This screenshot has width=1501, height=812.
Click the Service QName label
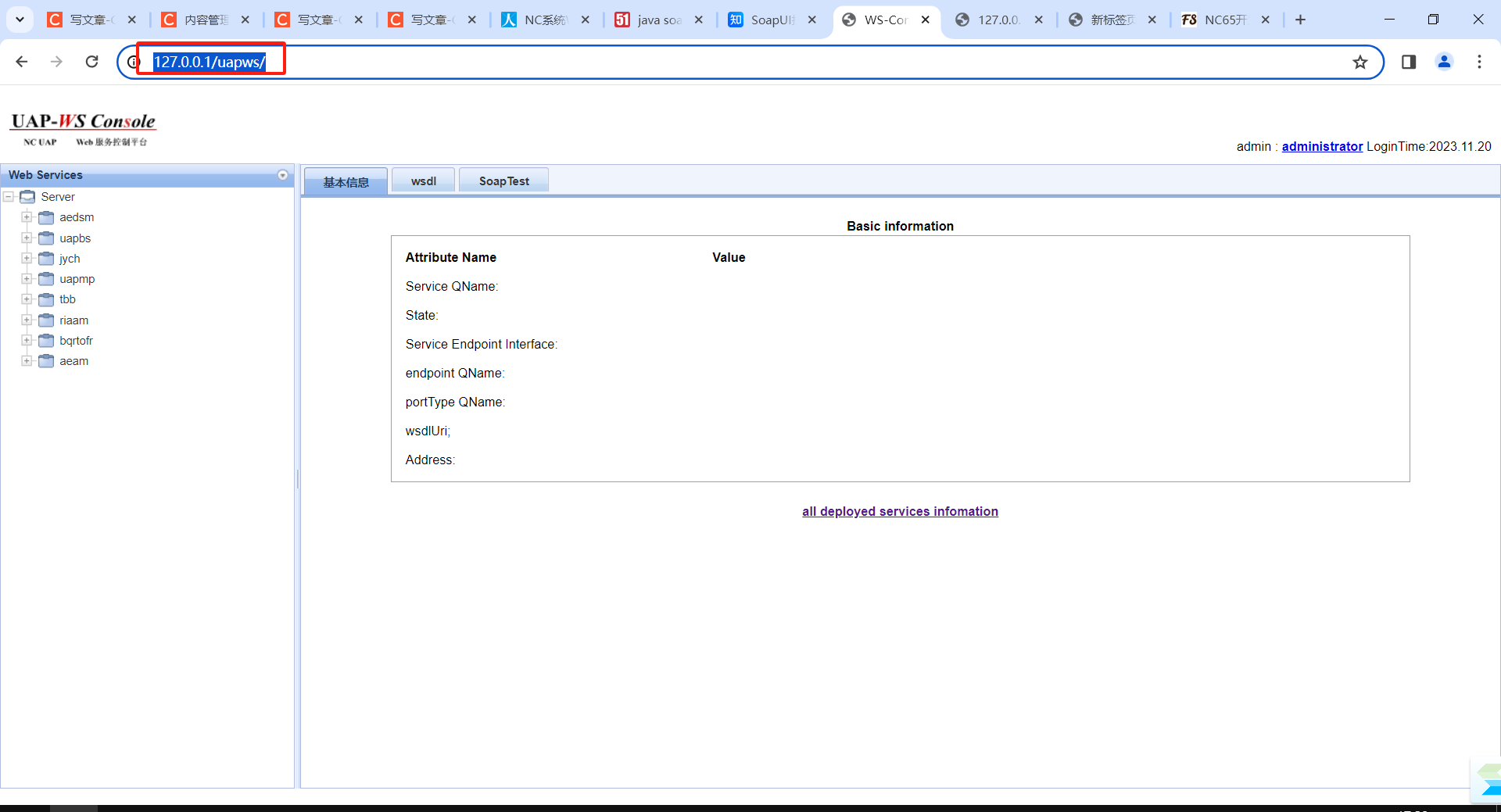pos(452,286)
